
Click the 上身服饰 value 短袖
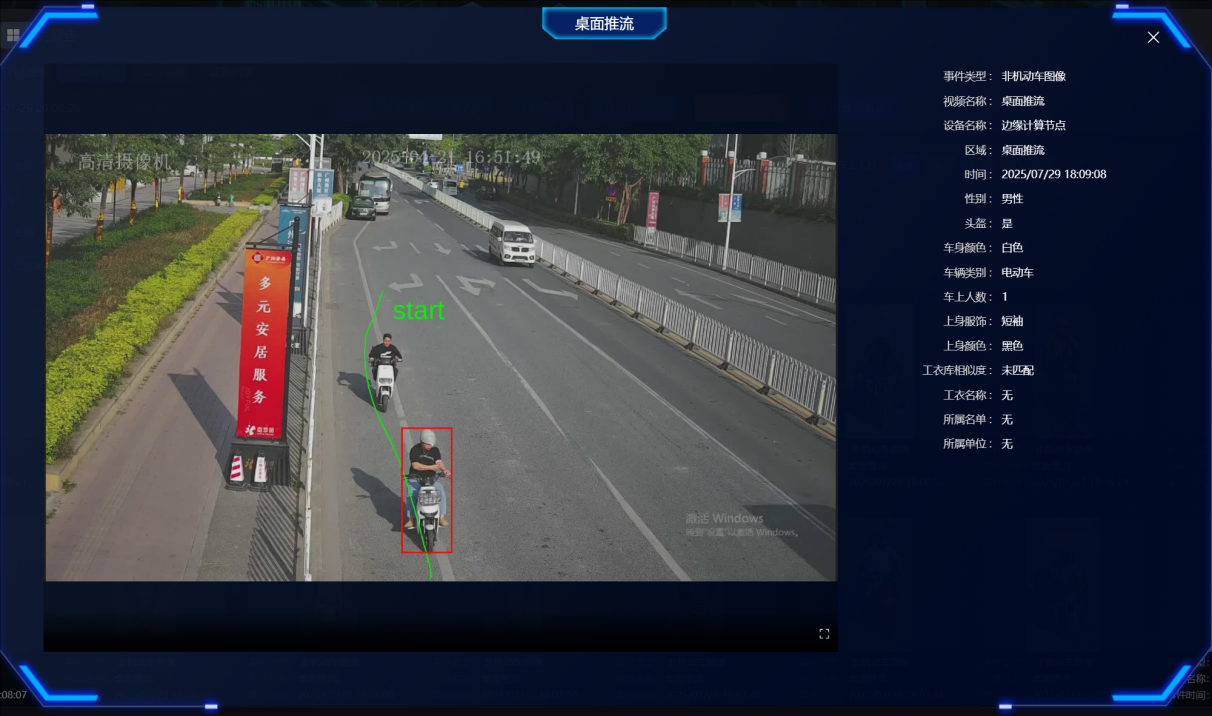pos(1012,321)
